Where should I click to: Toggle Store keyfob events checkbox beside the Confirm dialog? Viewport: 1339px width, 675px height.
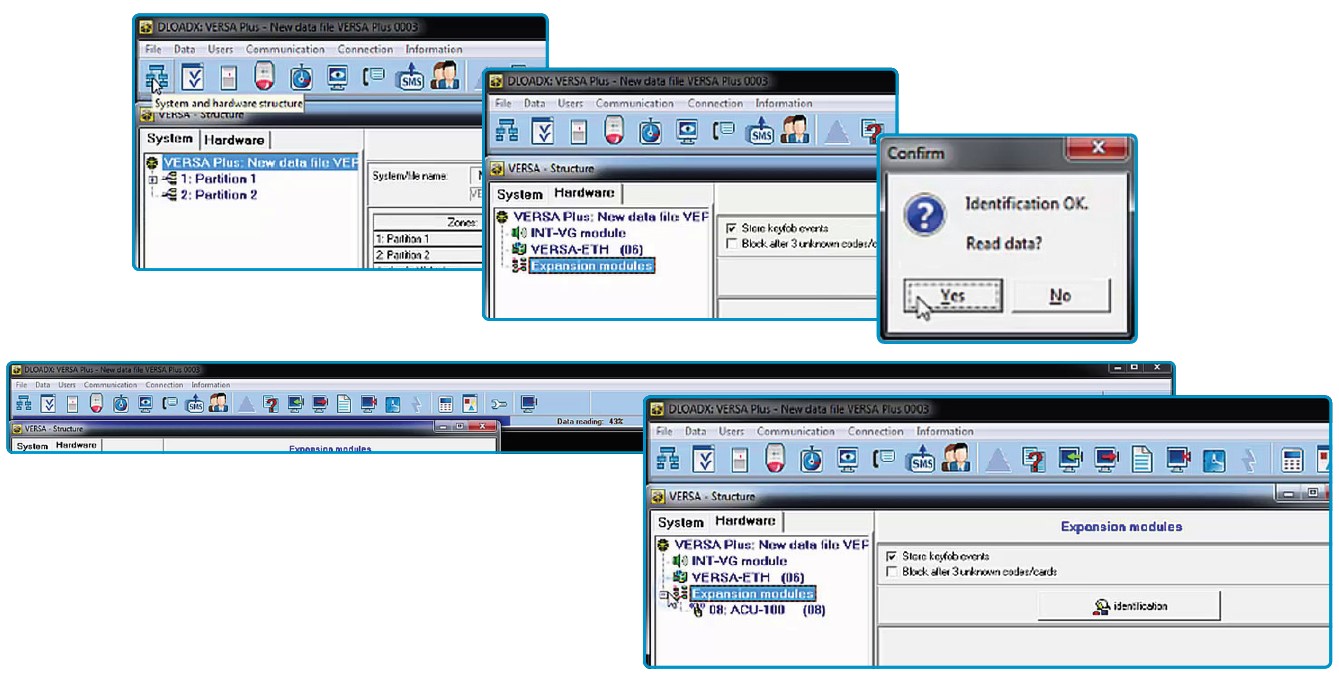point(732,229)
